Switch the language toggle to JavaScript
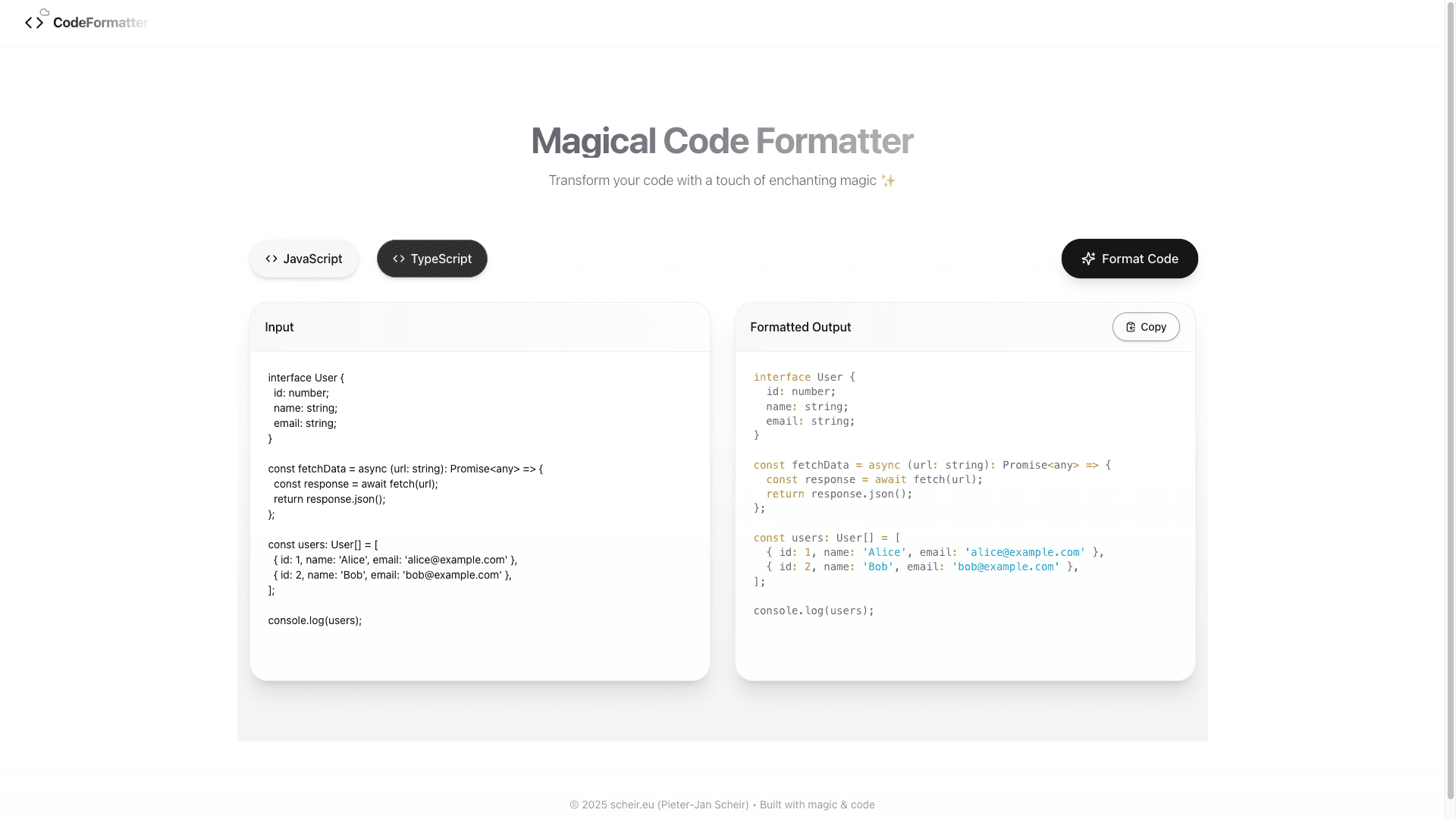Viewport: 1456px width, 819px height. click(303, 259)
